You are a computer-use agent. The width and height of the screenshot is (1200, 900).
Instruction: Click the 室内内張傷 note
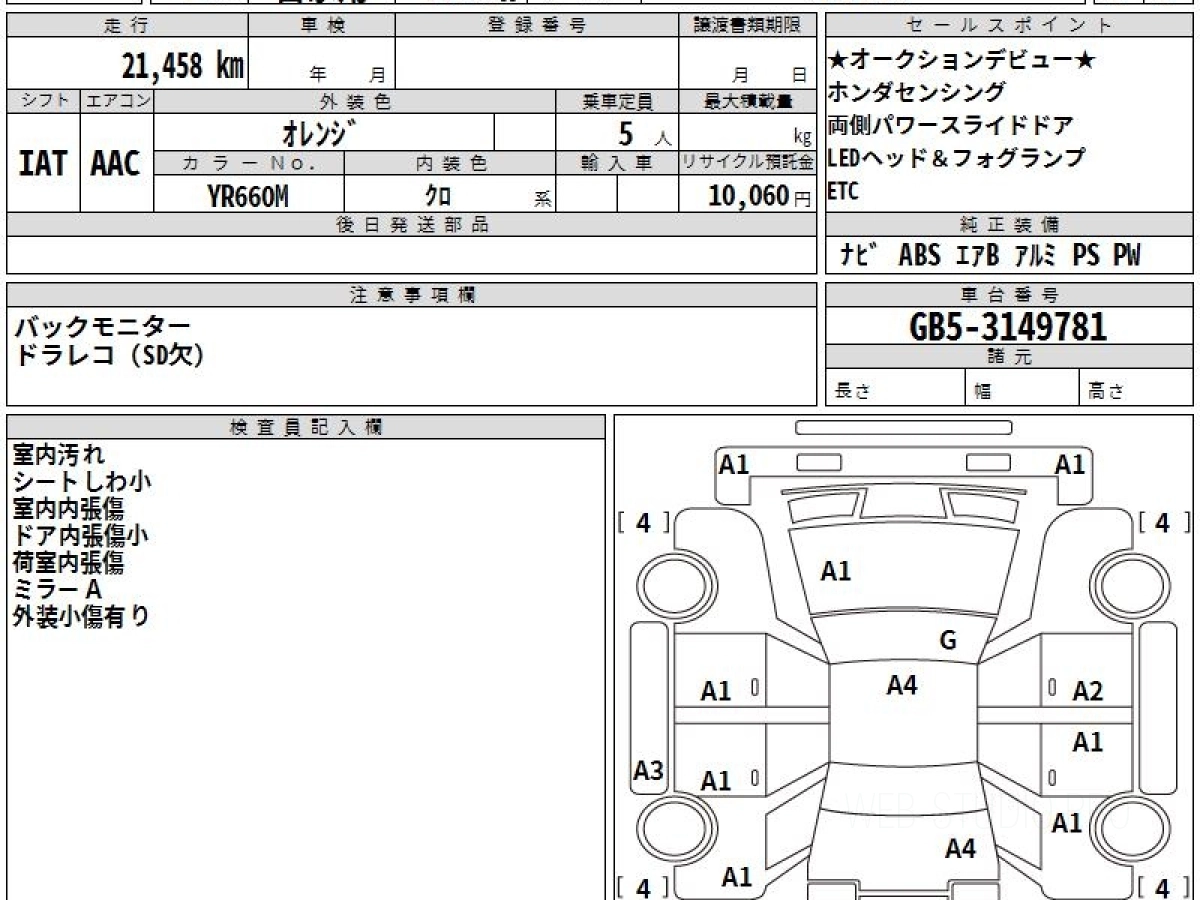point(68,508)
